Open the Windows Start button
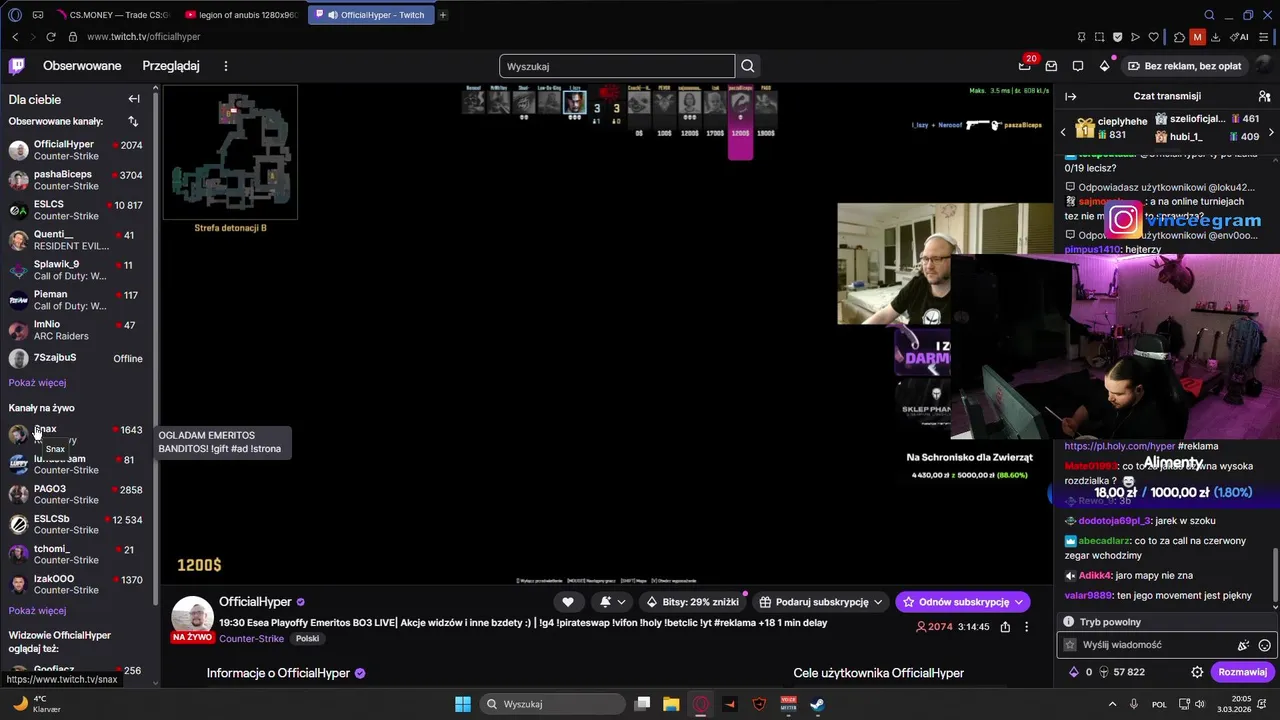1280x720 pixels. (x=463, y=704)
